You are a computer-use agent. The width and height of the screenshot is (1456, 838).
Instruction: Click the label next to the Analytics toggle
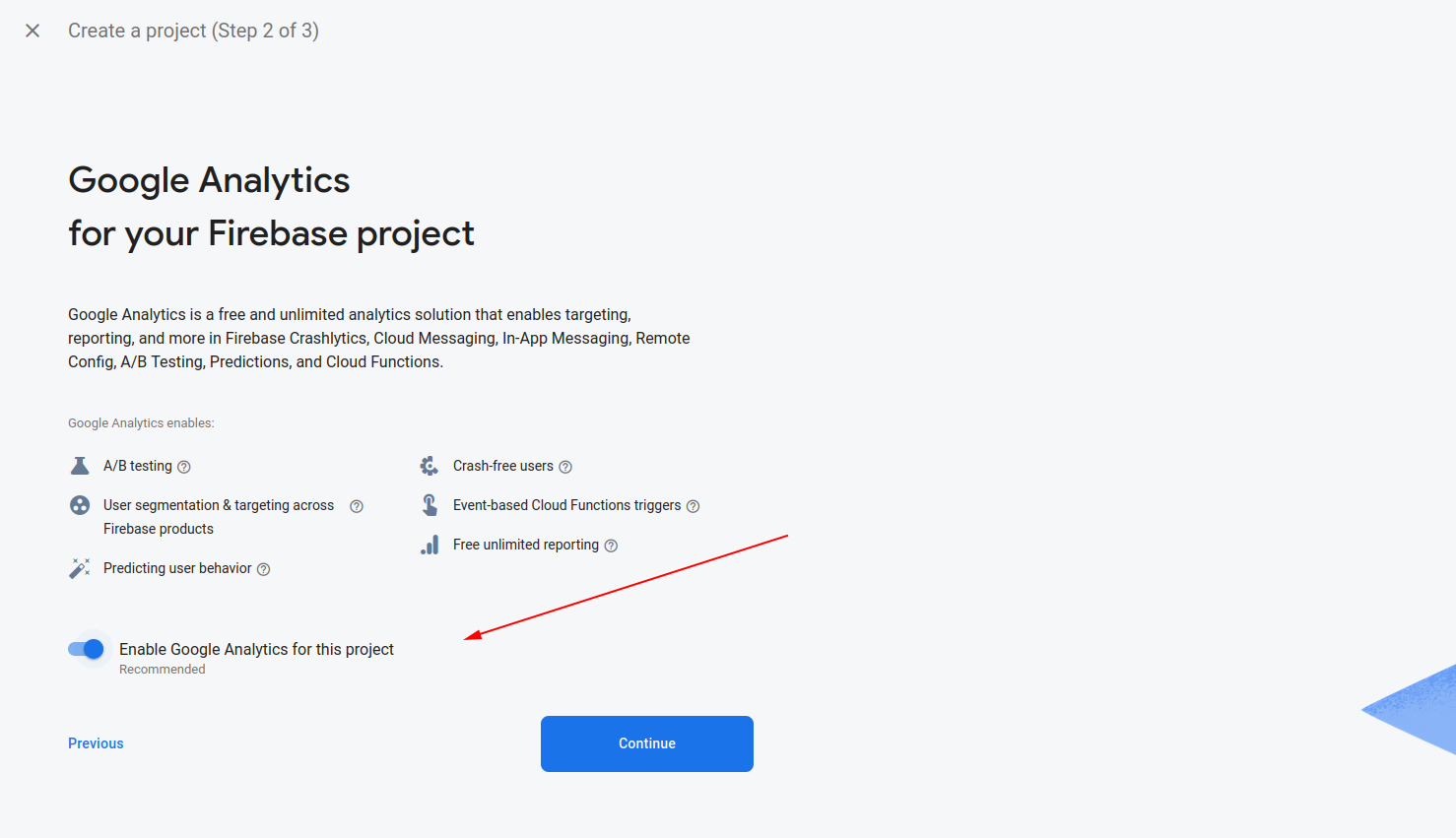click(256, 649)
